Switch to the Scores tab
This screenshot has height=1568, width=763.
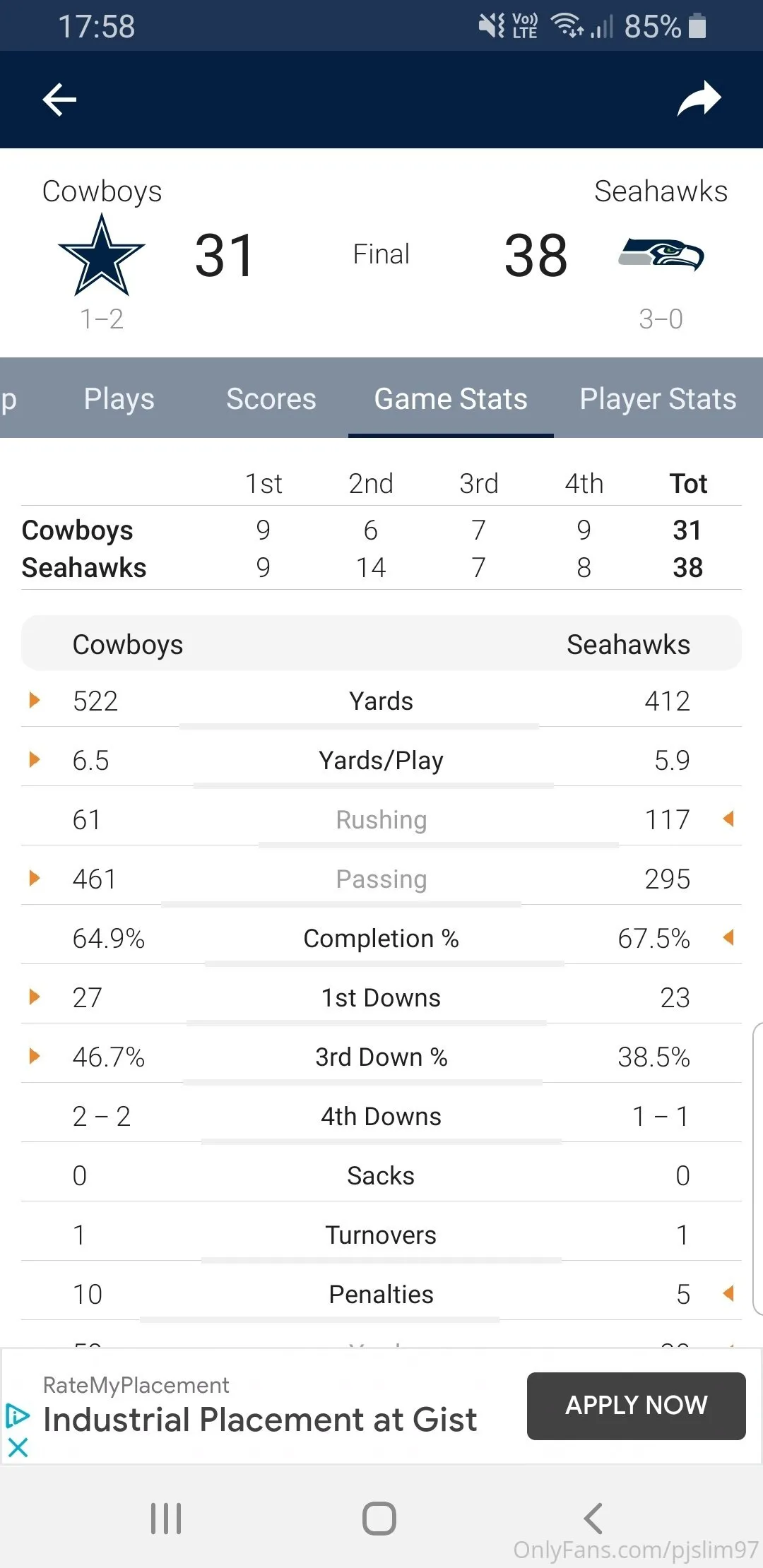pyautogui.click(x=271, y=399)
